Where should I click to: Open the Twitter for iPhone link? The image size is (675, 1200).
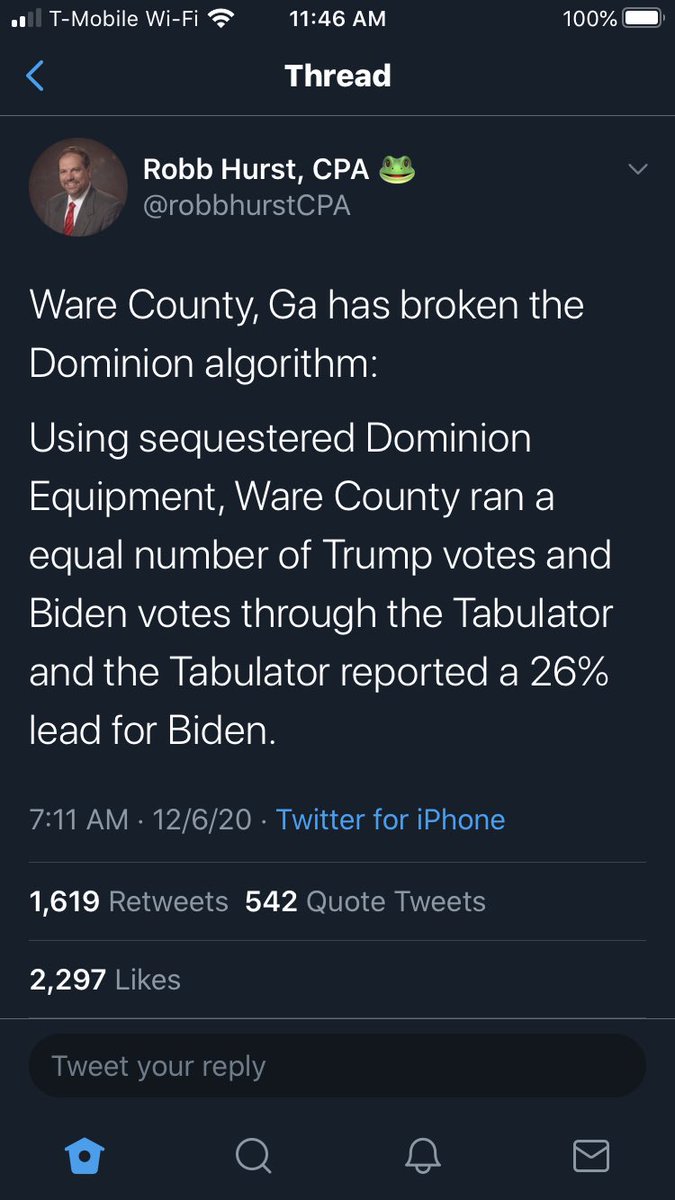[390, 820]
